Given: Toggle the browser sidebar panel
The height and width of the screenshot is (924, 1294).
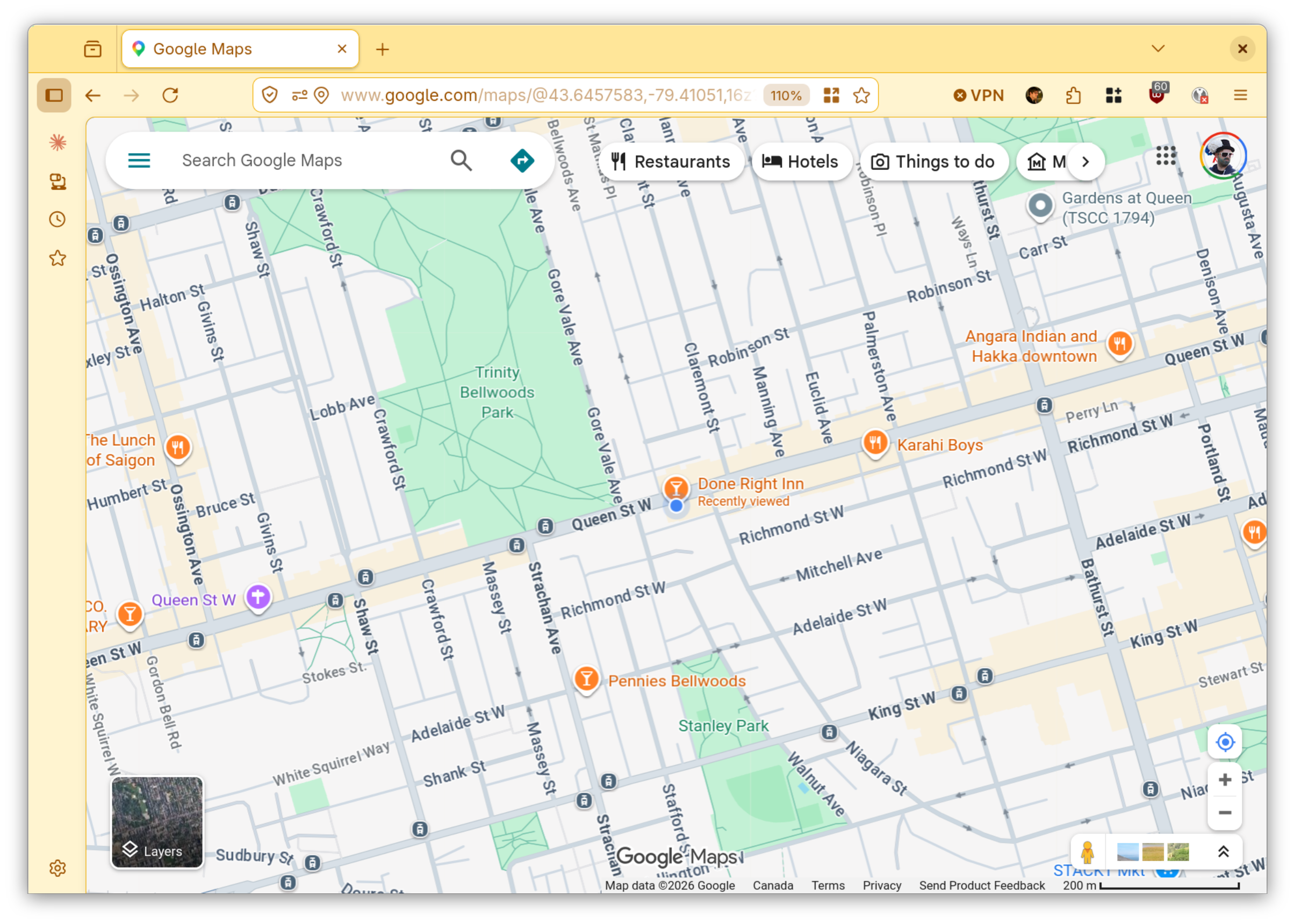Looking at the screenshot, I should pos(54,95).
